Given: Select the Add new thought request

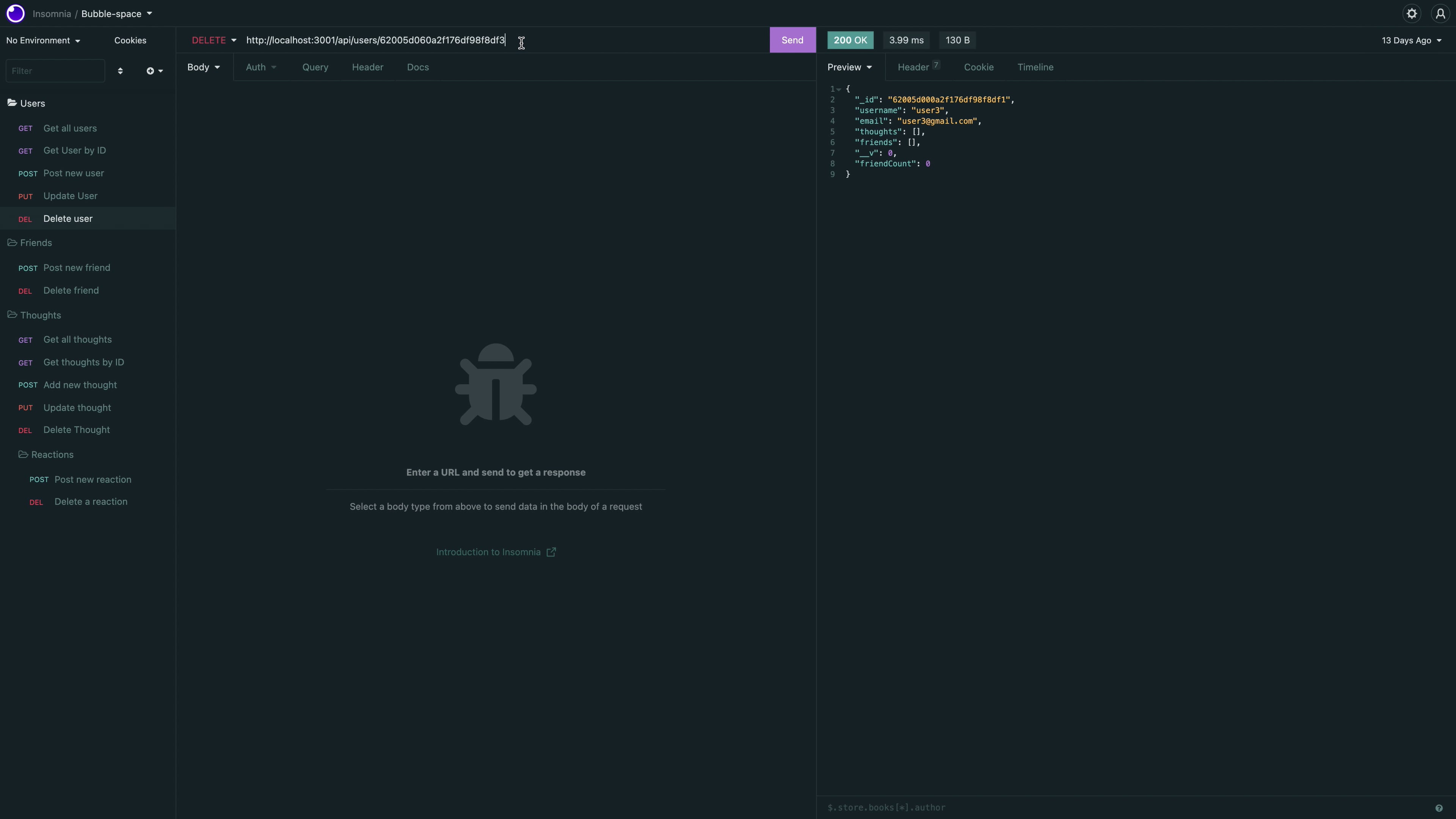Looking at the screenshot, I should 88,385.
